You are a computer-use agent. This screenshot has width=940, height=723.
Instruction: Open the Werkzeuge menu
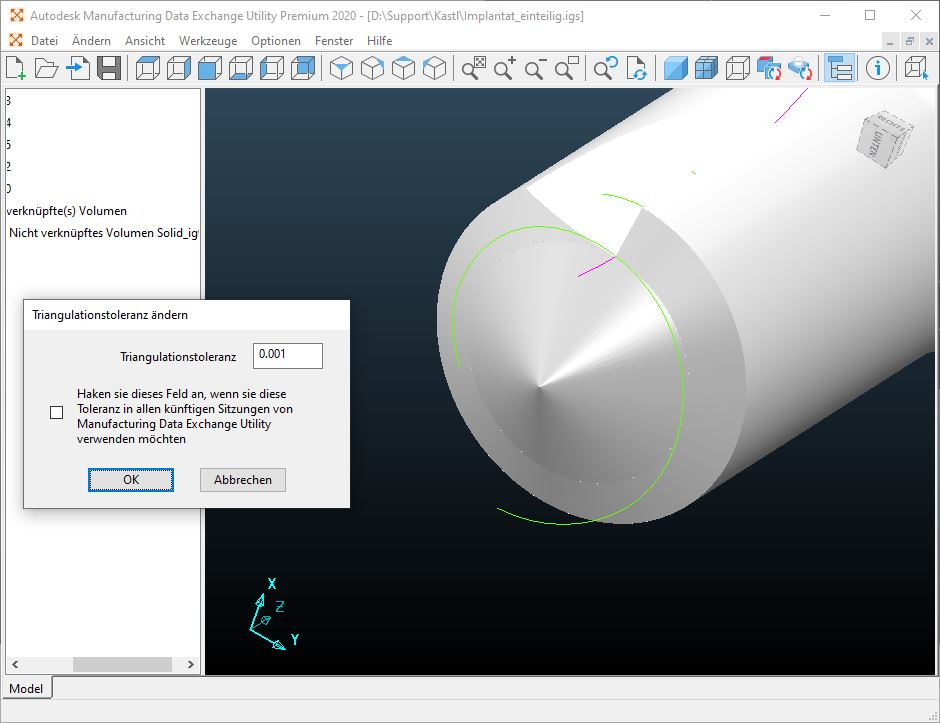click(207, 41)
